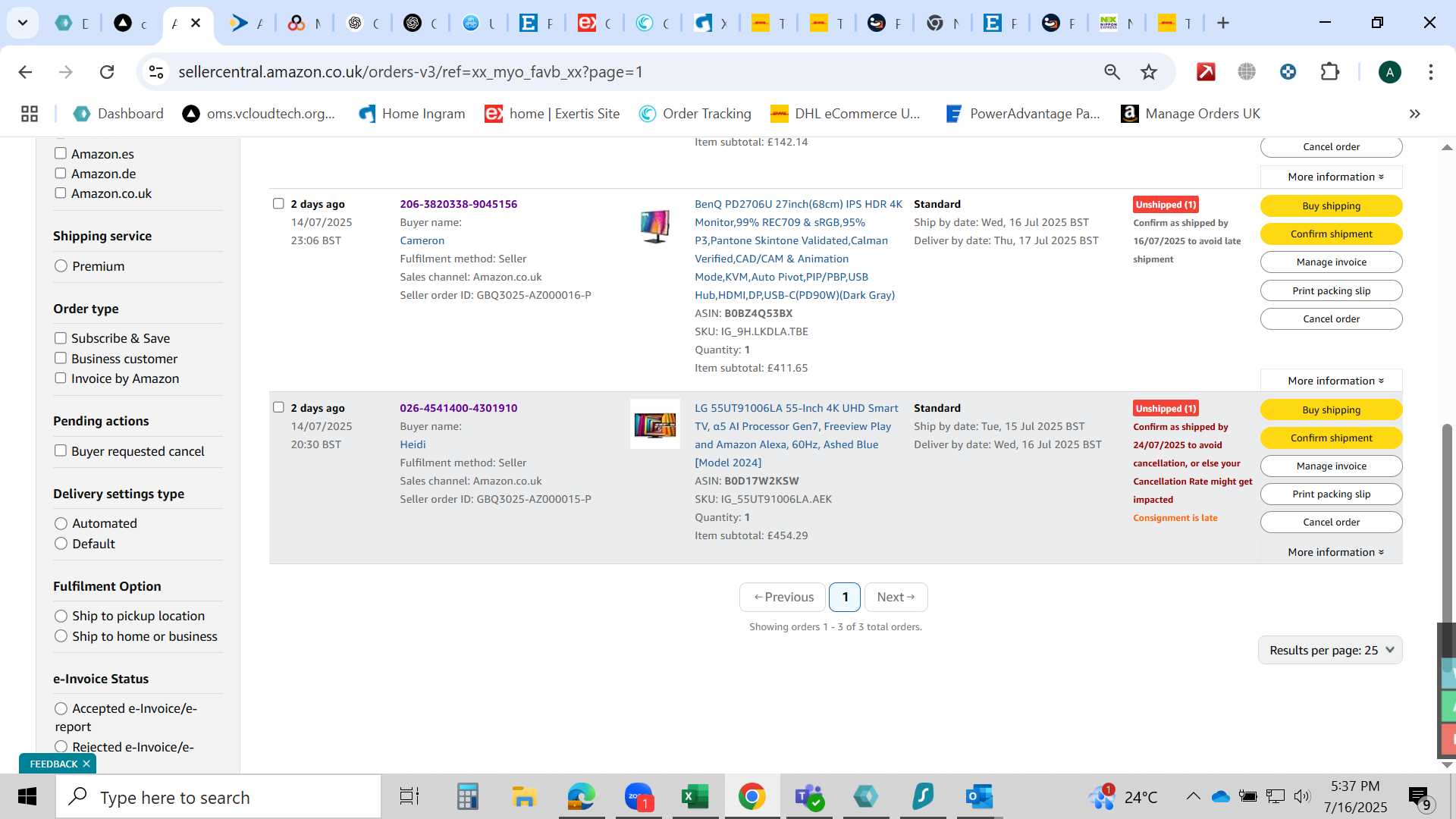Click the browser back arrow
1456x819 pixels.
pos(25,72)
